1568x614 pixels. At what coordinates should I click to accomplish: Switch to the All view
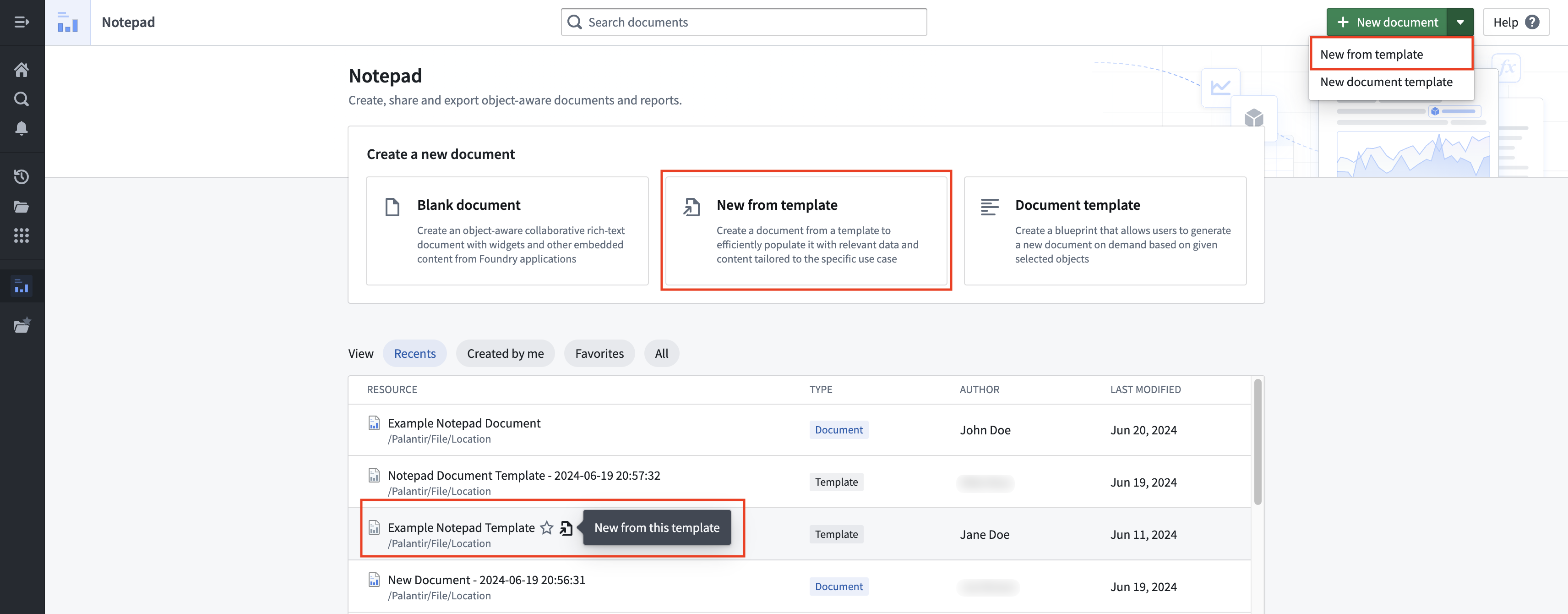661,353
